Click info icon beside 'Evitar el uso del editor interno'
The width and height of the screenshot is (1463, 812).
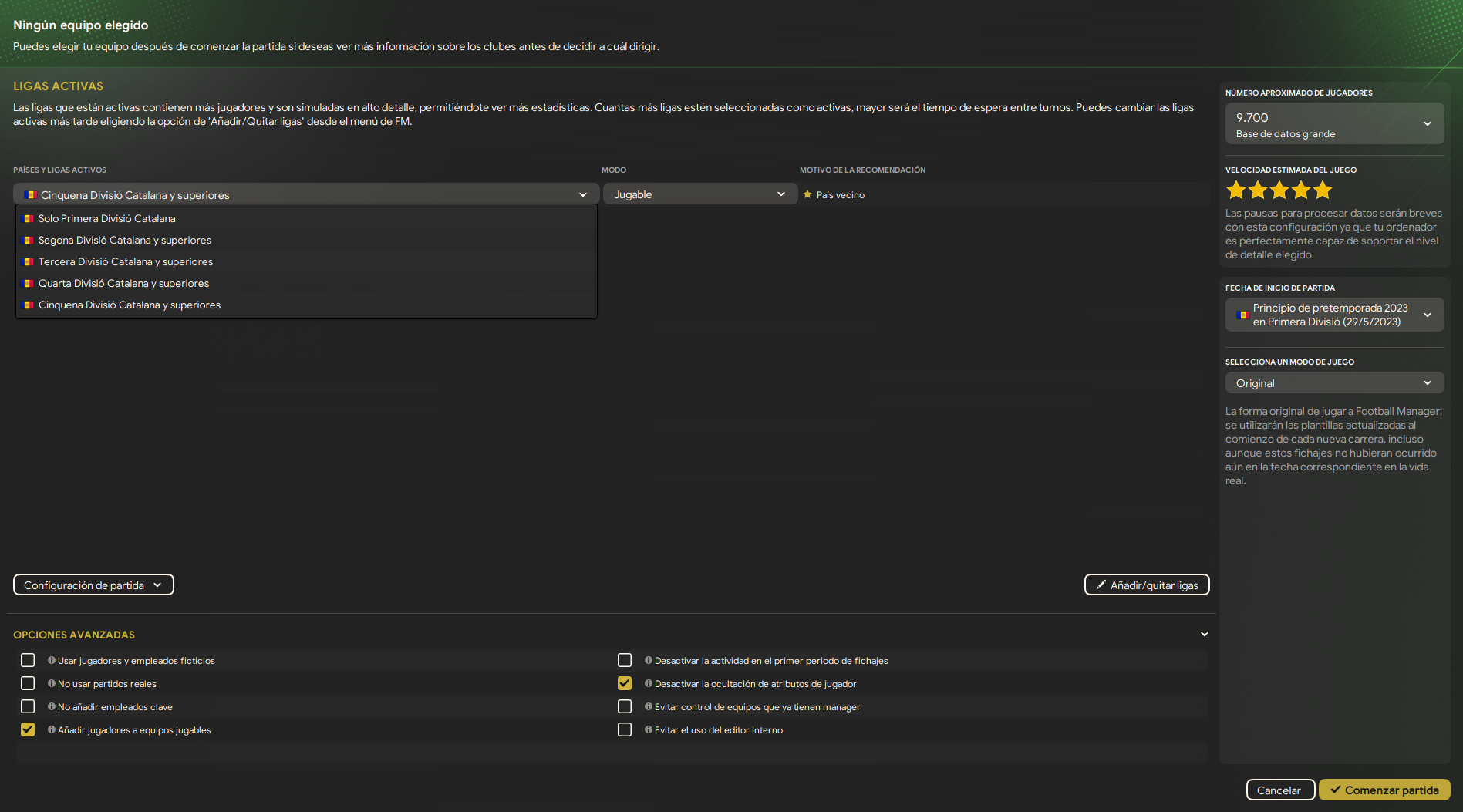649,730
